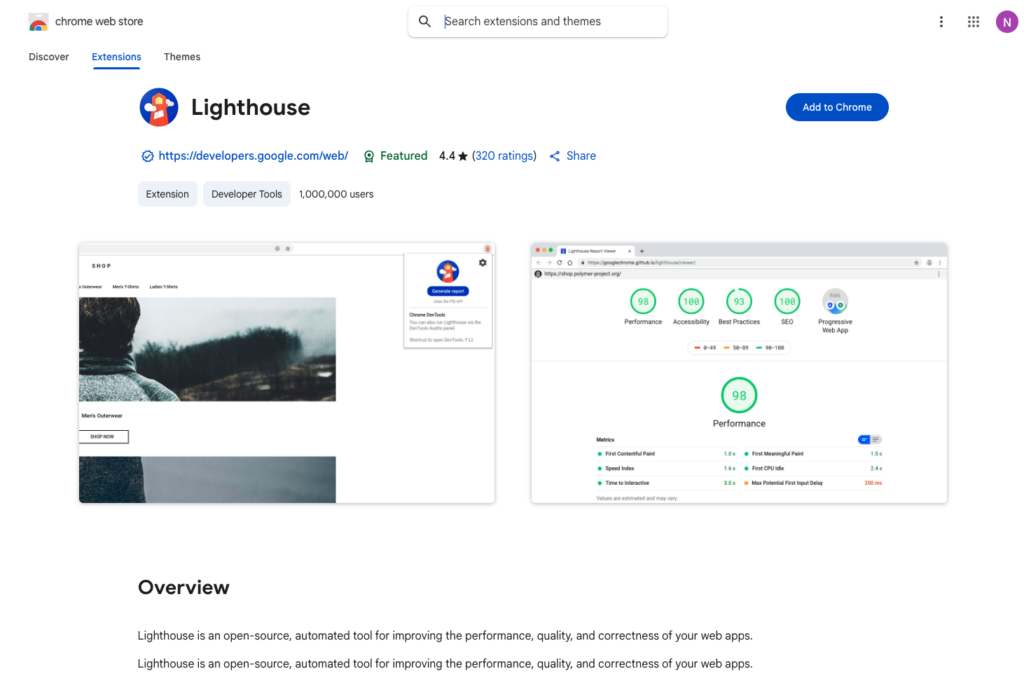
Task: Toggle the Metrics view switch in screenshot
Action: point(869,440)
